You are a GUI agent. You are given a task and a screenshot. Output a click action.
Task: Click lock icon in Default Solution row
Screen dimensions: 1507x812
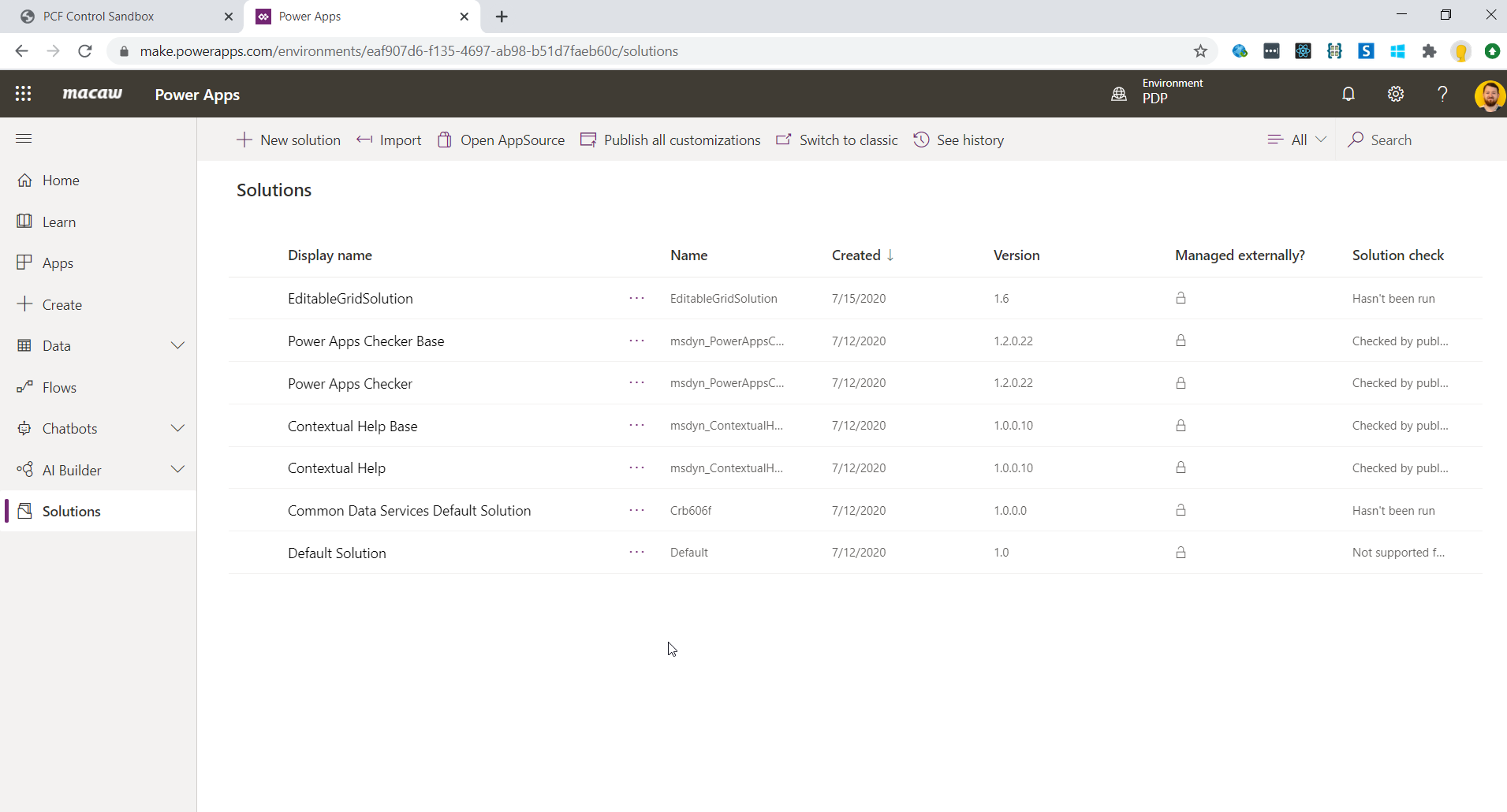1181,553
